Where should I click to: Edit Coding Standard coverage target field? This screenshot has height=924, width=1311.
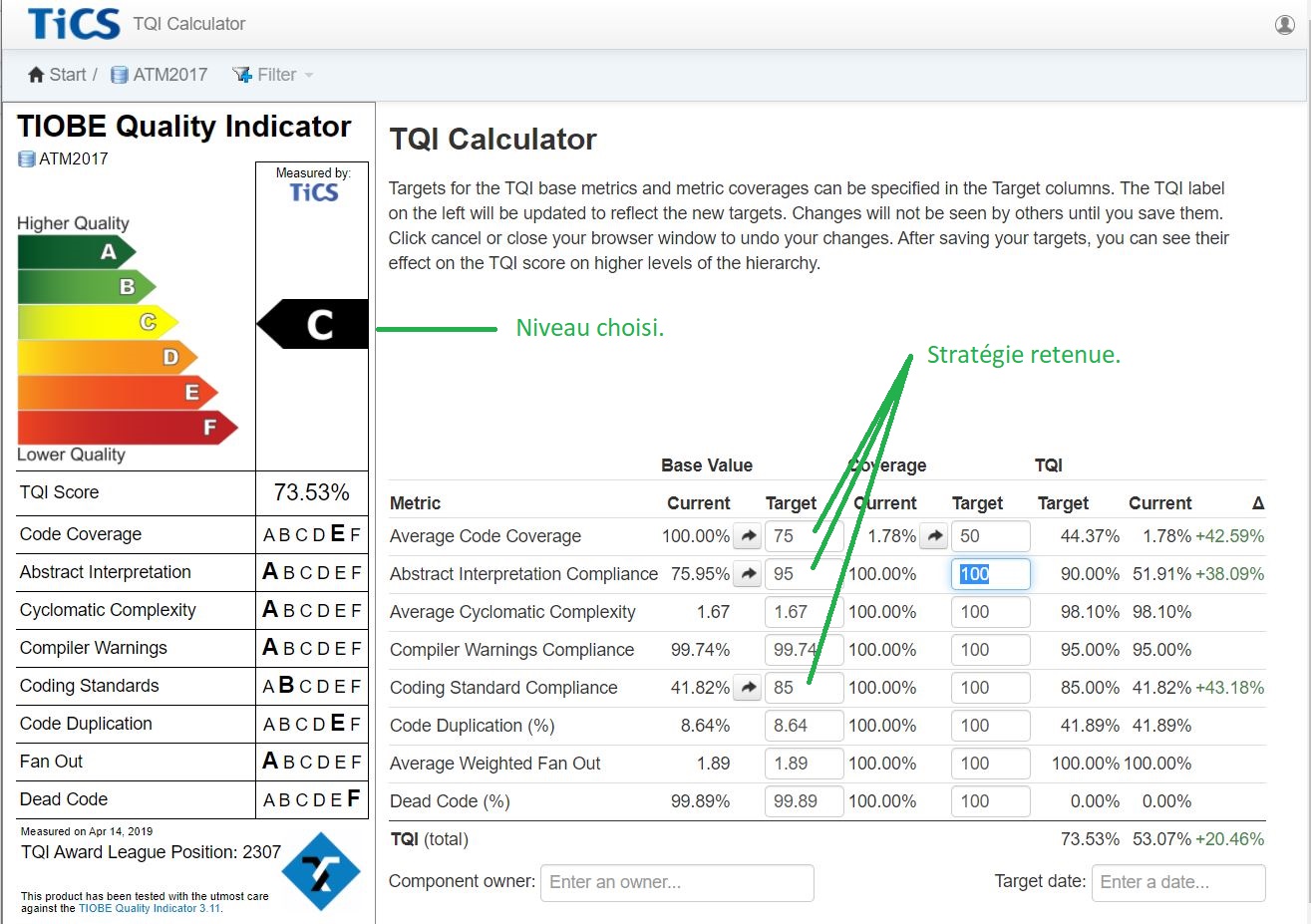pos(991,688)
